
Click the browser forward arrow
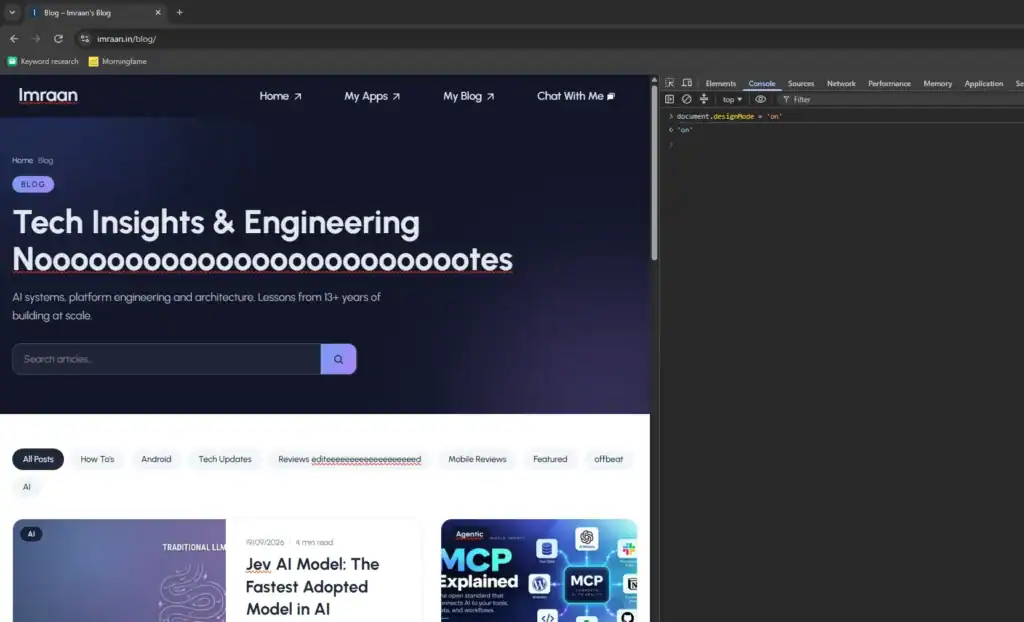[36, 39]
